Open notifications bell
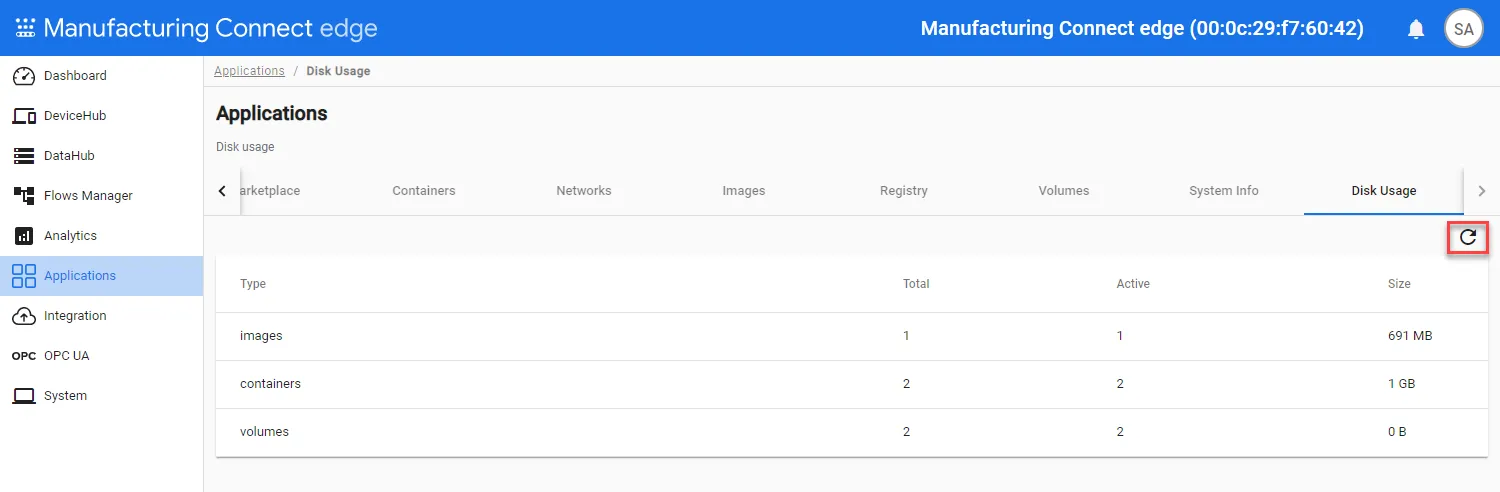This screenshot has width=1500, height=492. coord(1416,29)
